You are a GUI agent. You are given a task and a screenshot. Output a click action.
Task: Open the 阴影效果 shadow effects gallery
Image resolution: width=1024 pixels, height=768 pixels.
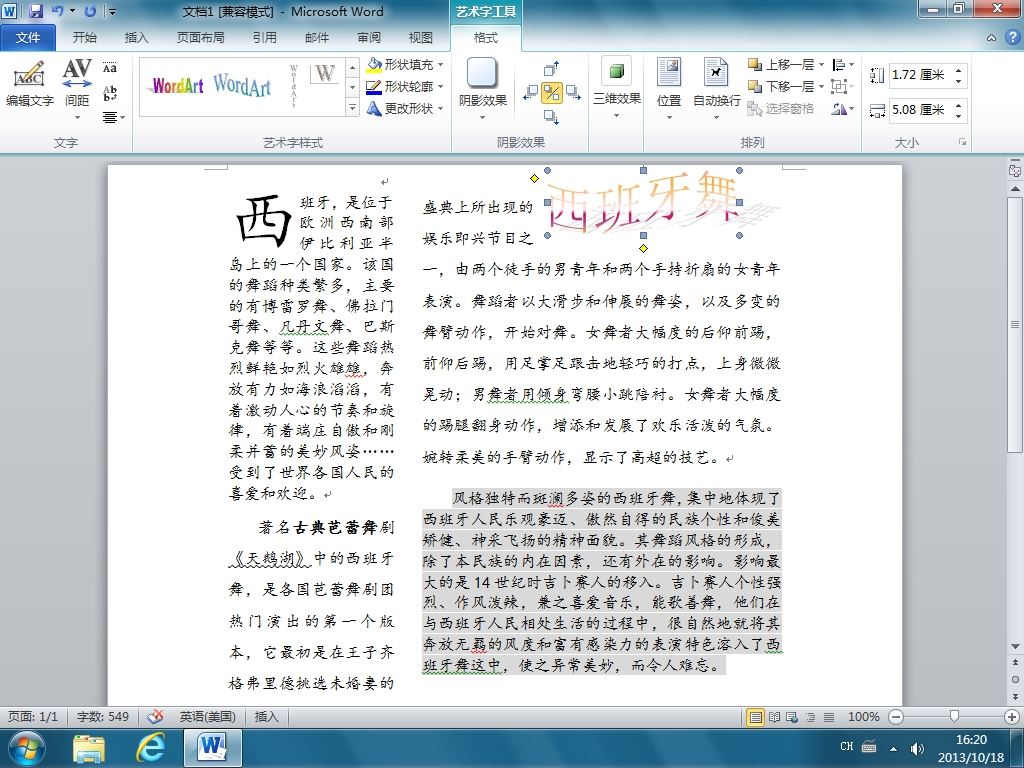coord(483,89)
